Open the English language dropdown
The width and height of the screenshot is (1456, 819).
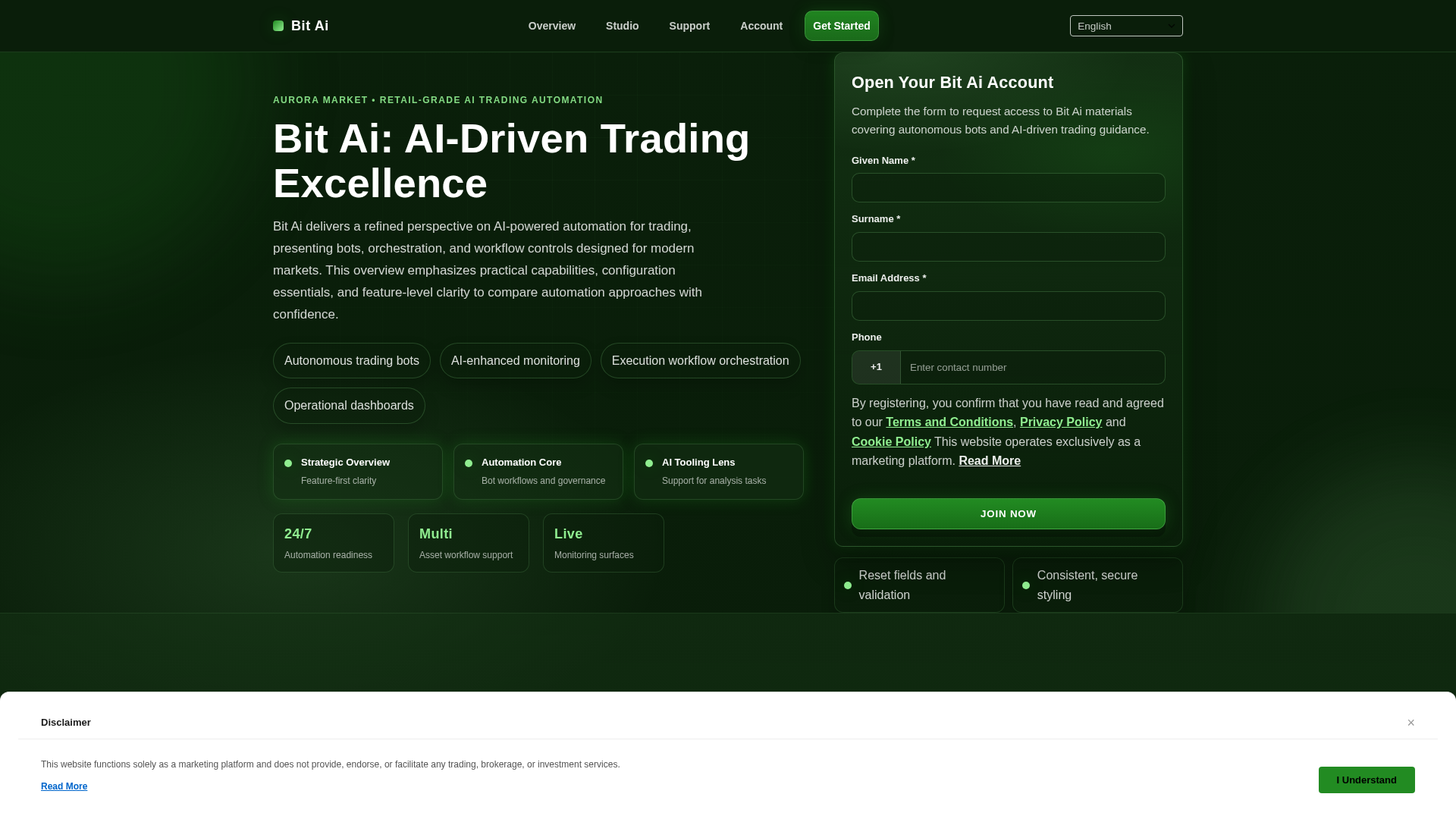click(x=1126, y=26)
